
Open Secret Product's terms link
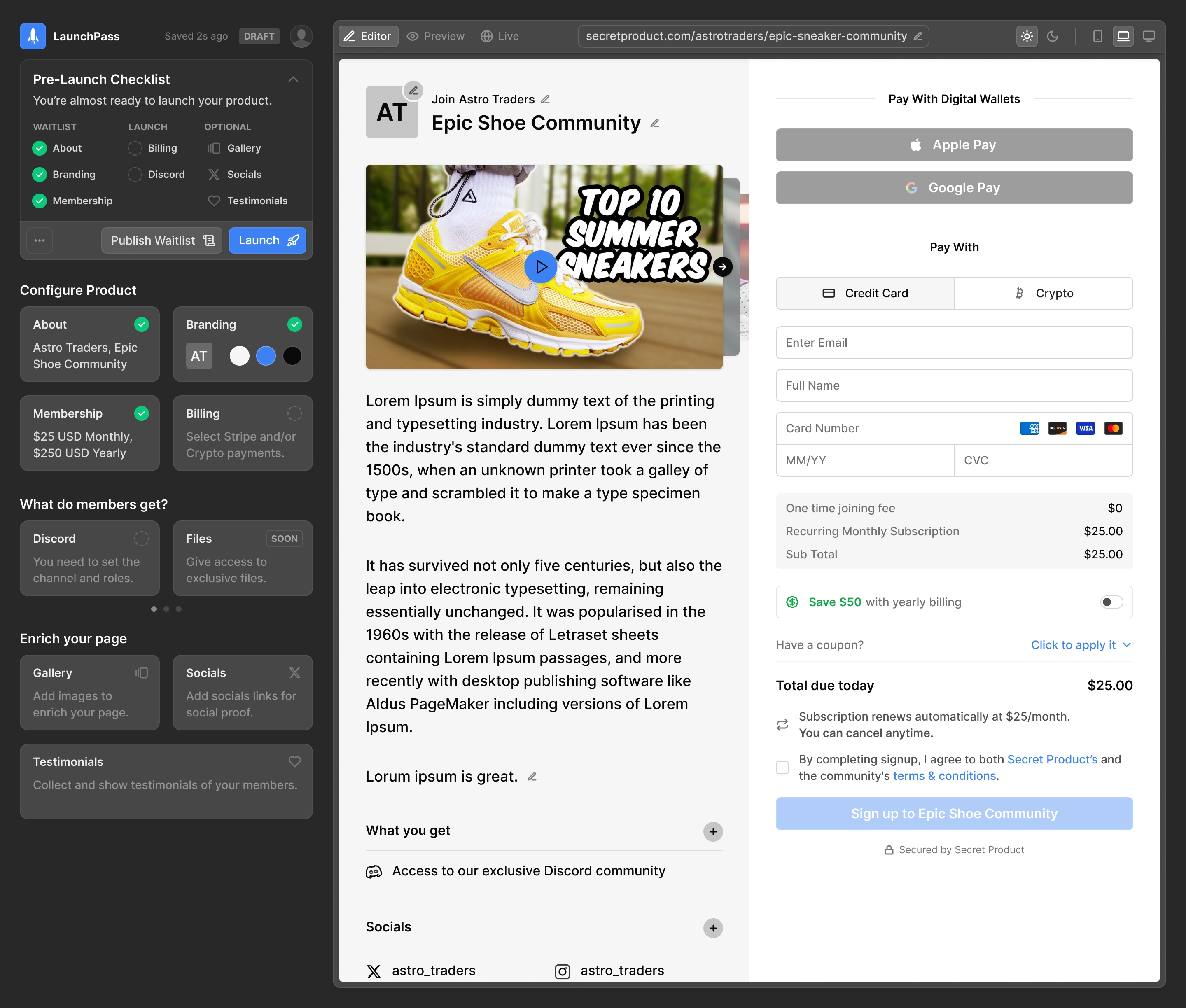coord(1052,759)
